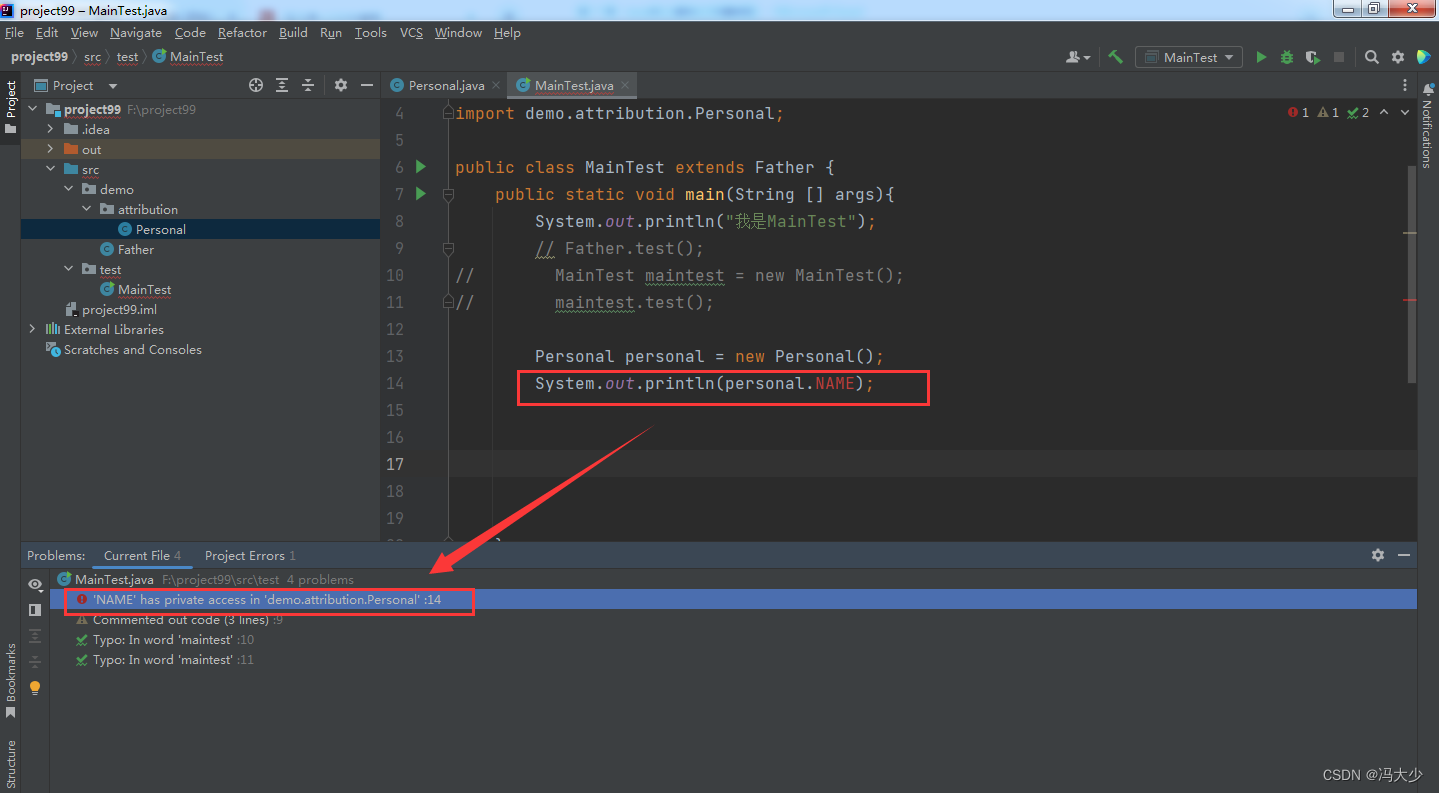
Task: Collapse the attribution package in the tree
Action: coord(88,209)
